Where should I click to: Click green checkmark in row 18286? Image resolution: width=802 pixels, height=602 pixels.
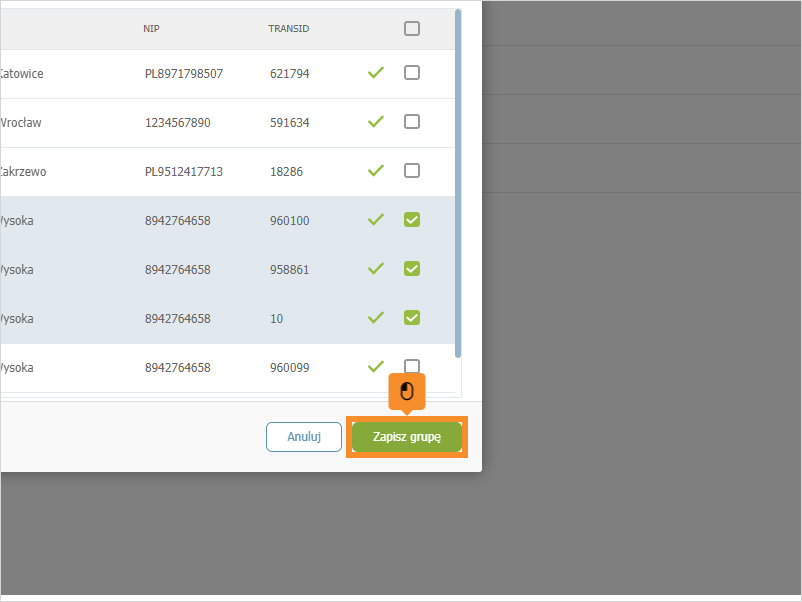pyautogui.click(x=376, y=170)
